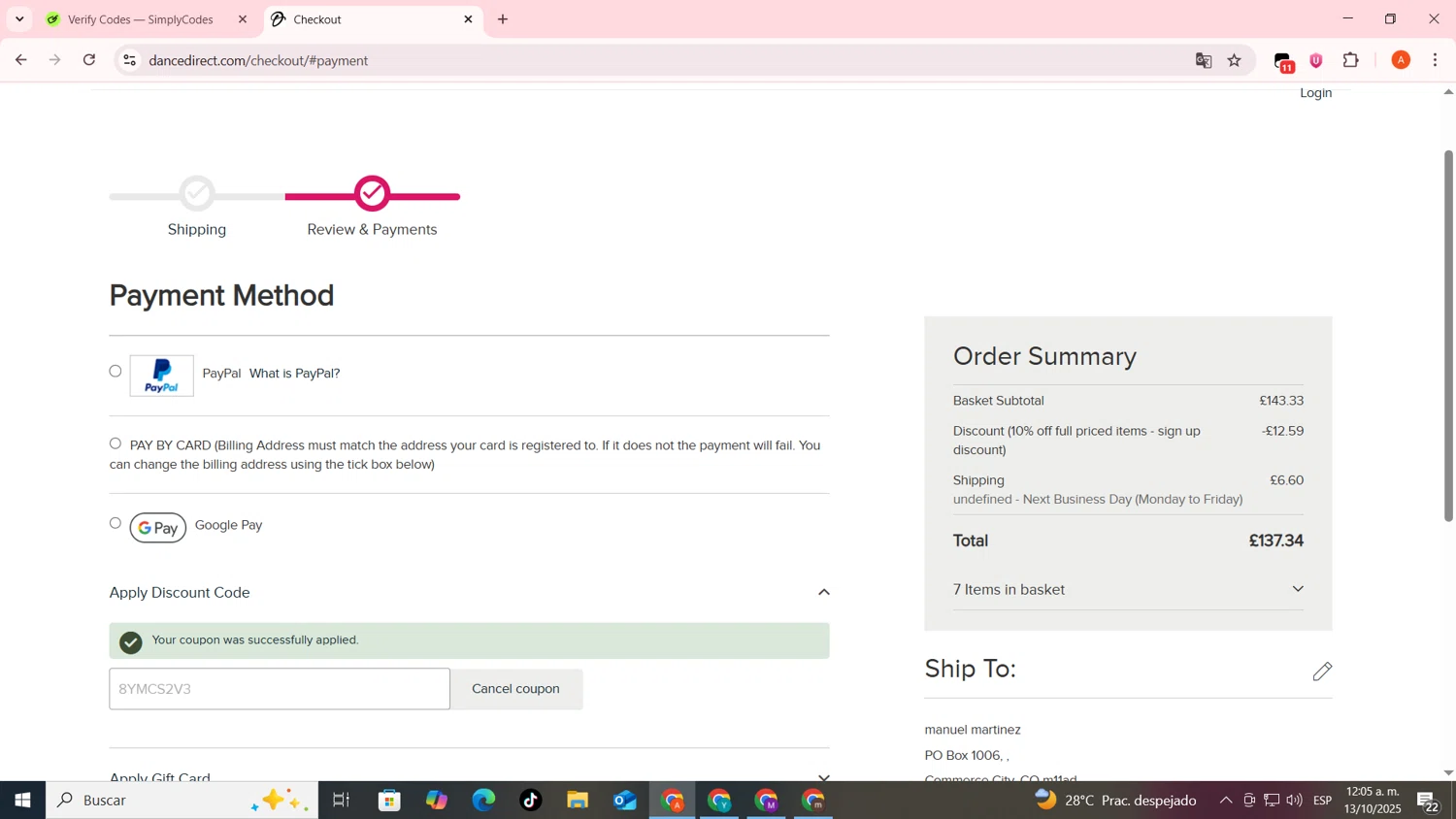Close the Verify Codes — SimplyCodes tab
Viewport: 1456px width, 819px height.
point(243,19)
